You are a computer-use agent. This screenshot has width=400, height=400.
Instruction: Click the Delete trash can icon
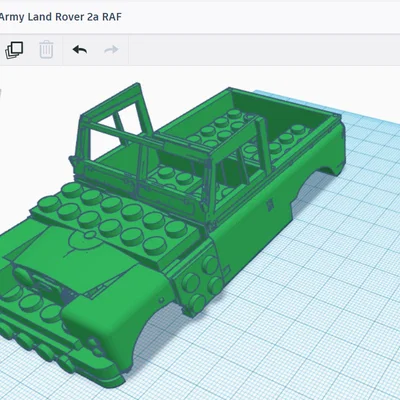46,50
